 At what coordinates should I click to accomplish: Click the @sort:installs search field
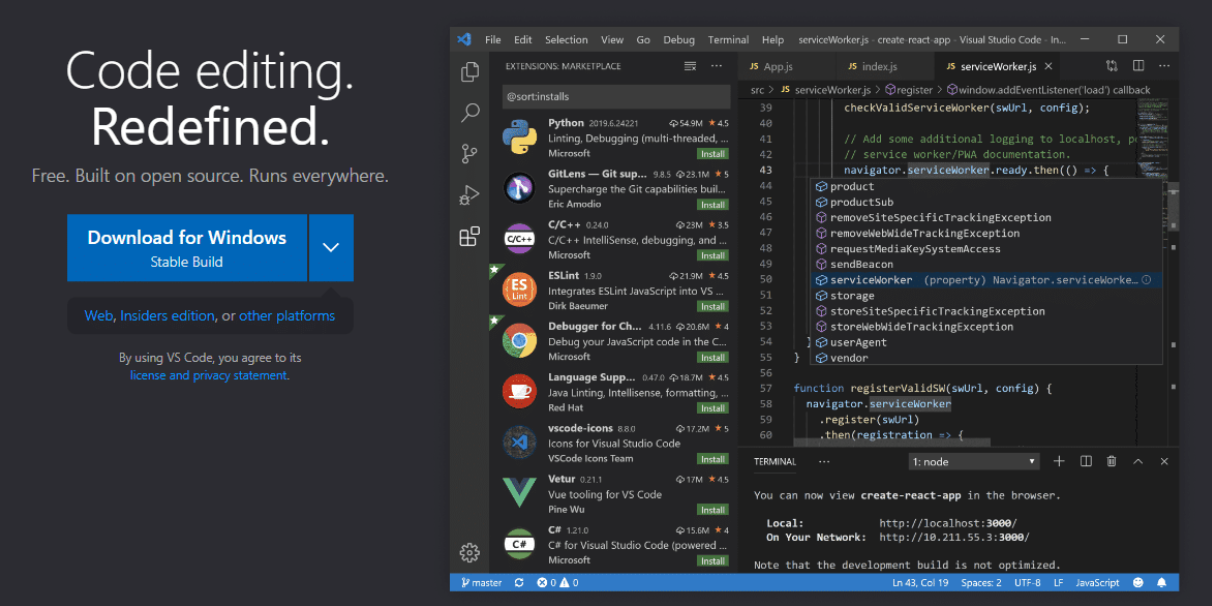pyautogui.click(x=615, y=97)
